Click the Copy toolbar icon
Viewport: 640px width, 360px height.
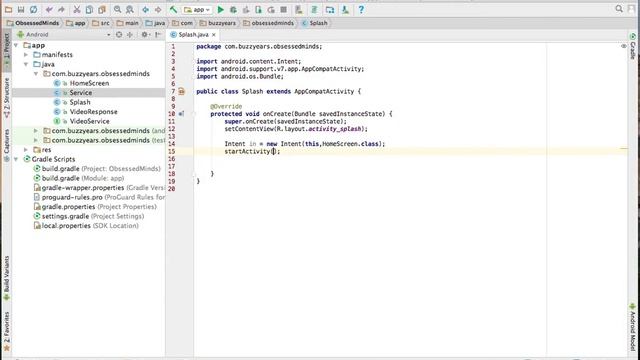tap(89, 9)
